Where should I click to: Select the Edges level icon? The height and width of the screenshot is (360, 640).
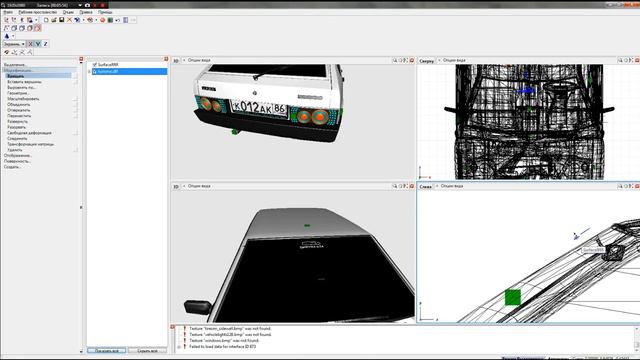click(x=14, y=28)
